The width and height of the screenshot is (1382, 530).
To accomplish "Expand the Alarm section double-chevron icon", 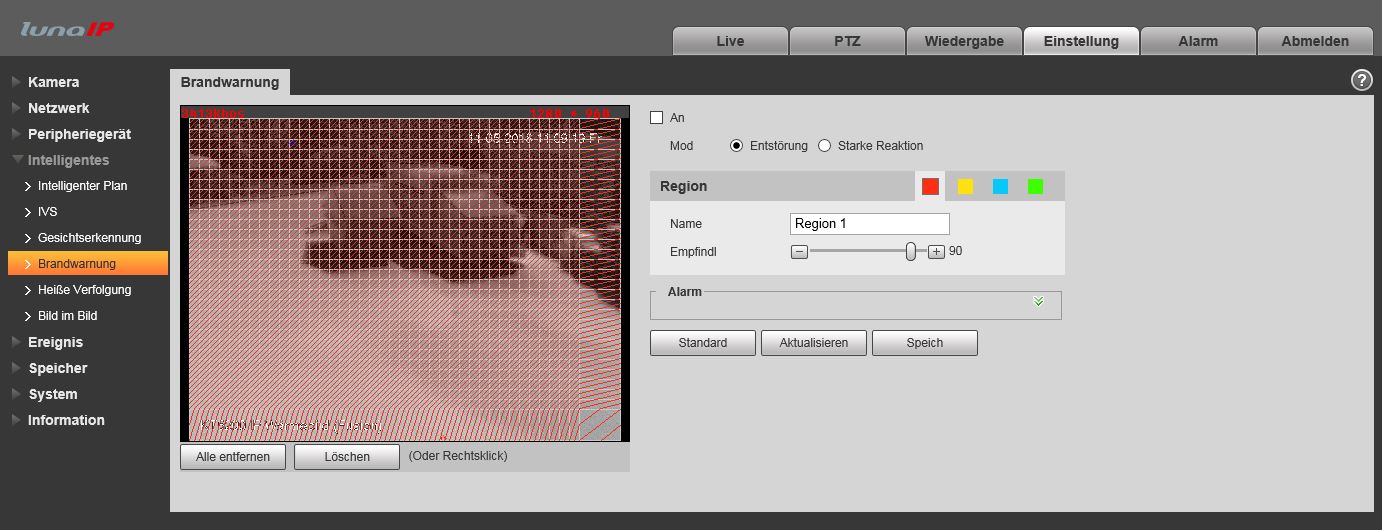I will 1038,301.
